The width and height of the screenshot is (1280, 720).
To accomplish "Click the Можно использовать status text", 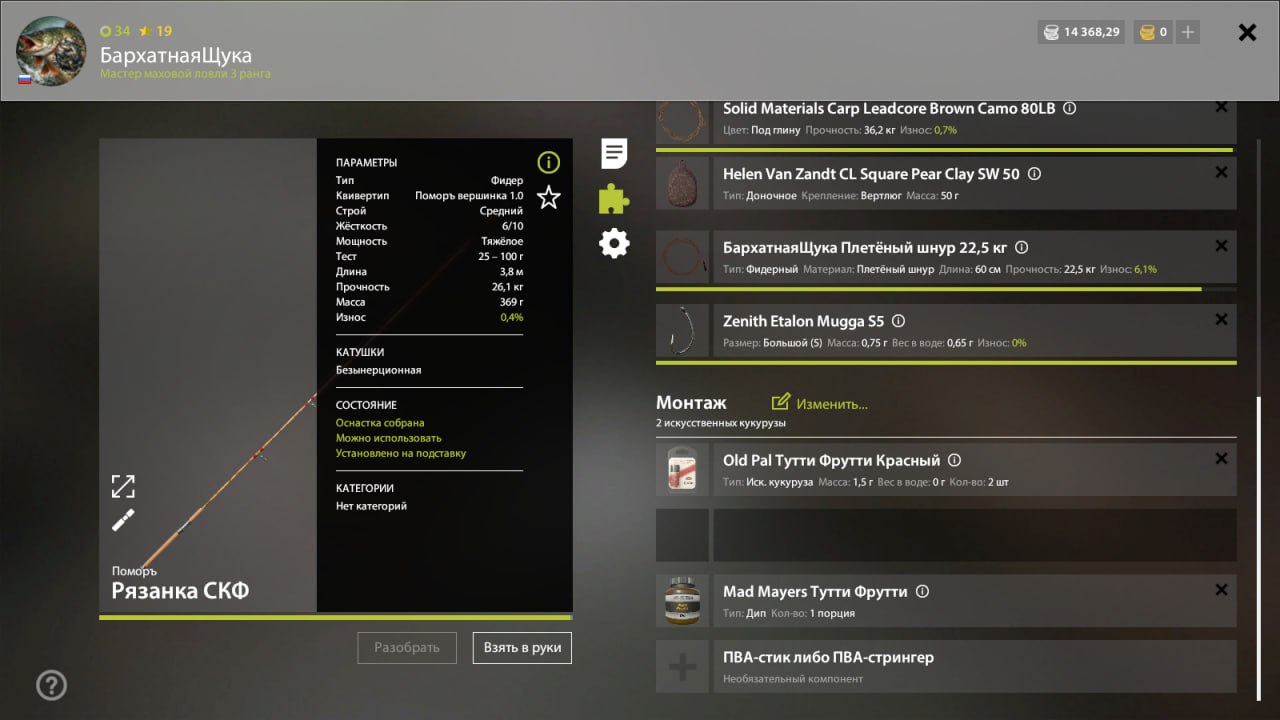I will [389, 438].
